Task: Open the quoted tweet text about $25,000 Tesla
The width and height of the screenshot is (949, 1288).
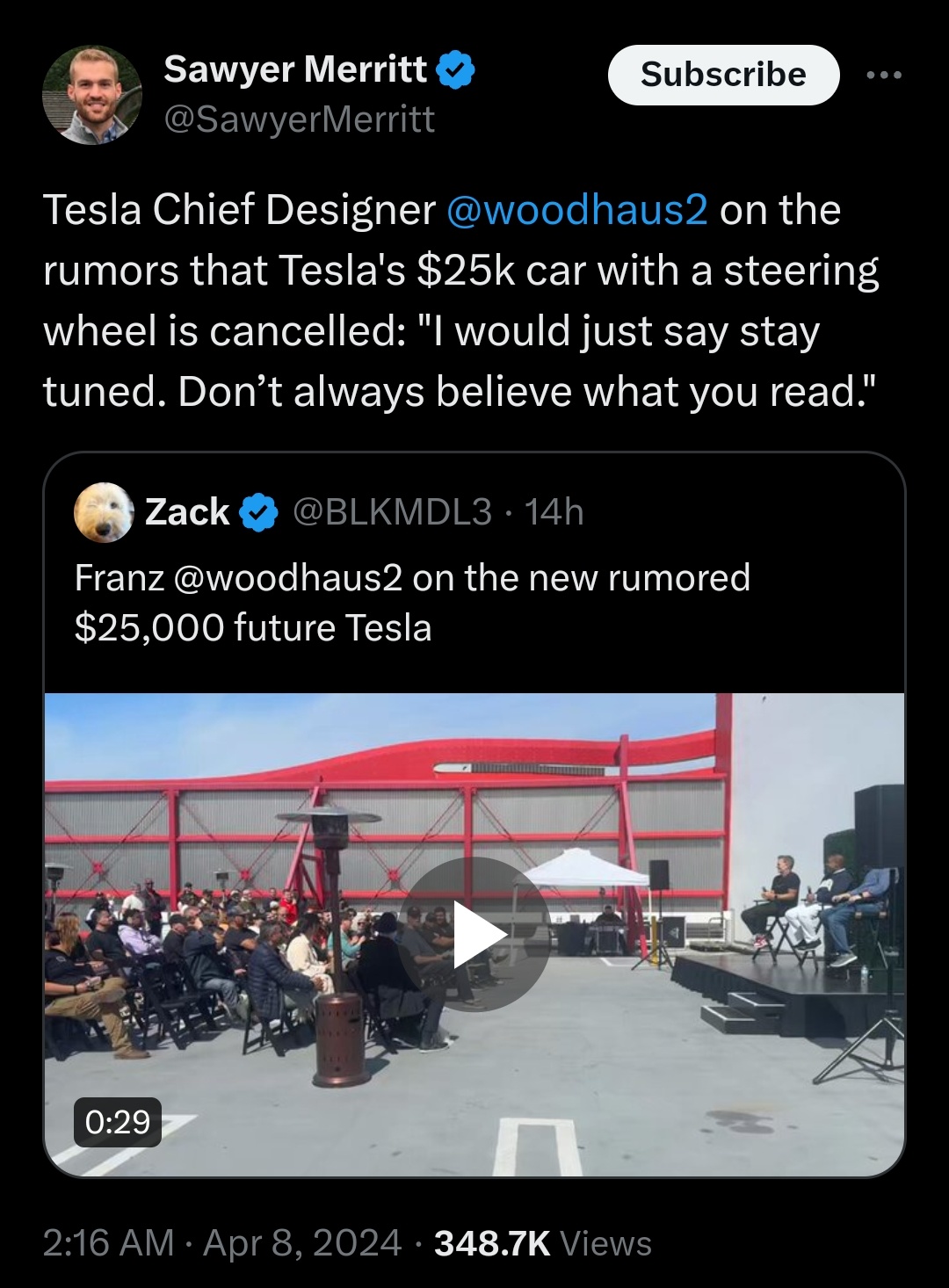Action: point(412,603)
